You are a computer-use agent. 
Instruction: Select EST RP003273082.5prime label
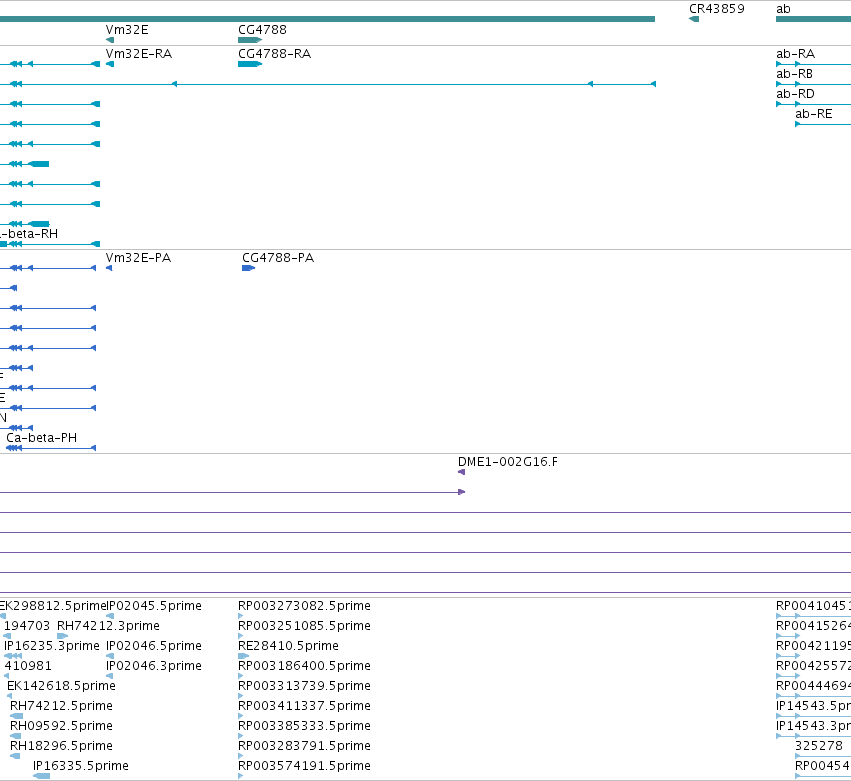[x=304, y=606]
